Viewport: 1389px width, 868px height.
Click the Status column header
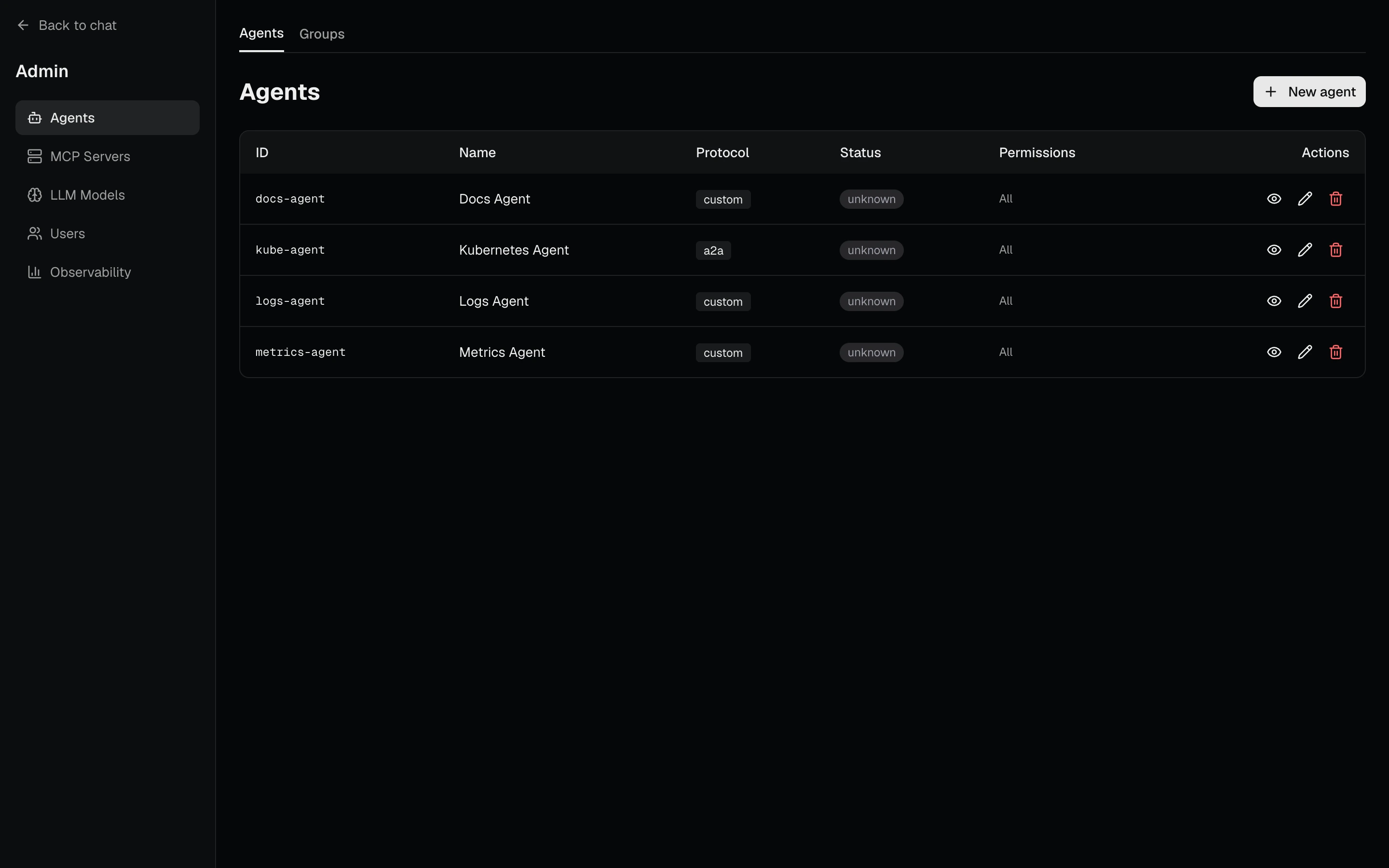tap(860, 153)
